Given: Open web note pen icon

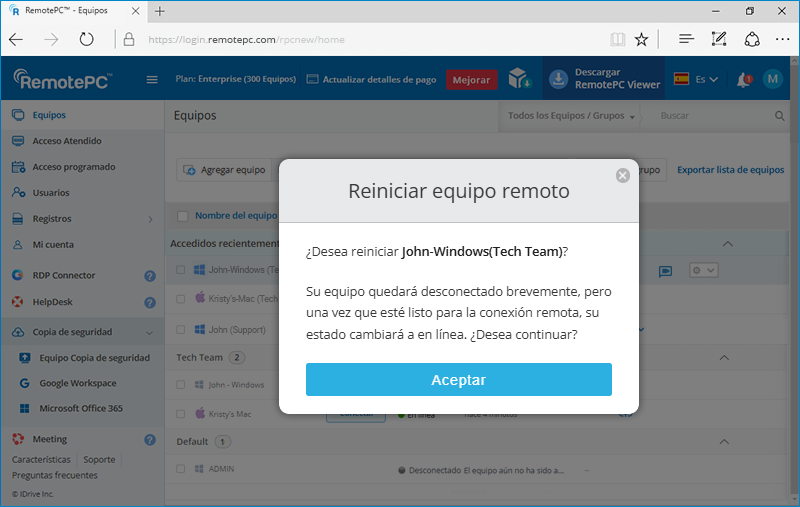Looking at the screenshot, I should click(719, 39).
